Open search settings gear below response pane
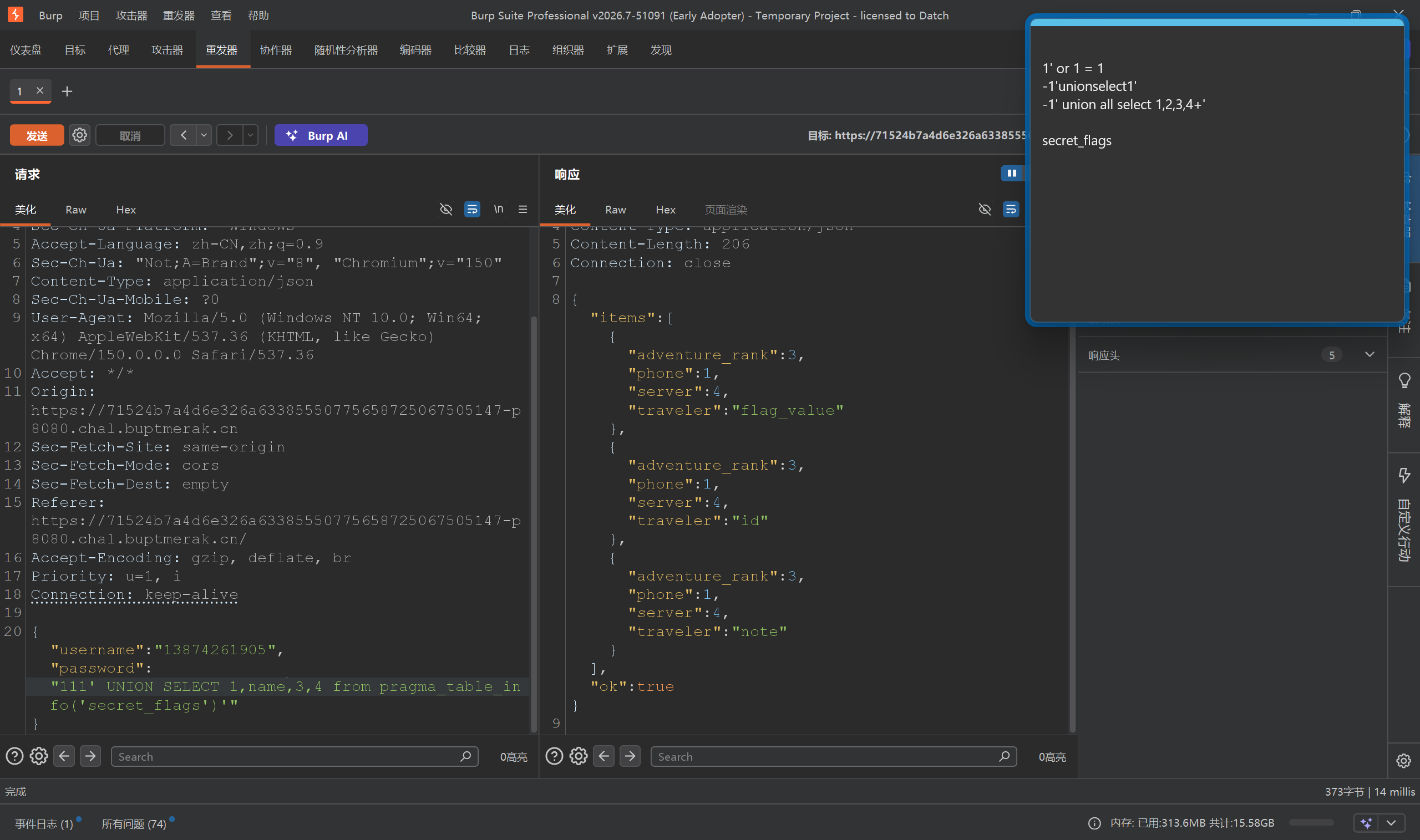 [x=578, y=756]
